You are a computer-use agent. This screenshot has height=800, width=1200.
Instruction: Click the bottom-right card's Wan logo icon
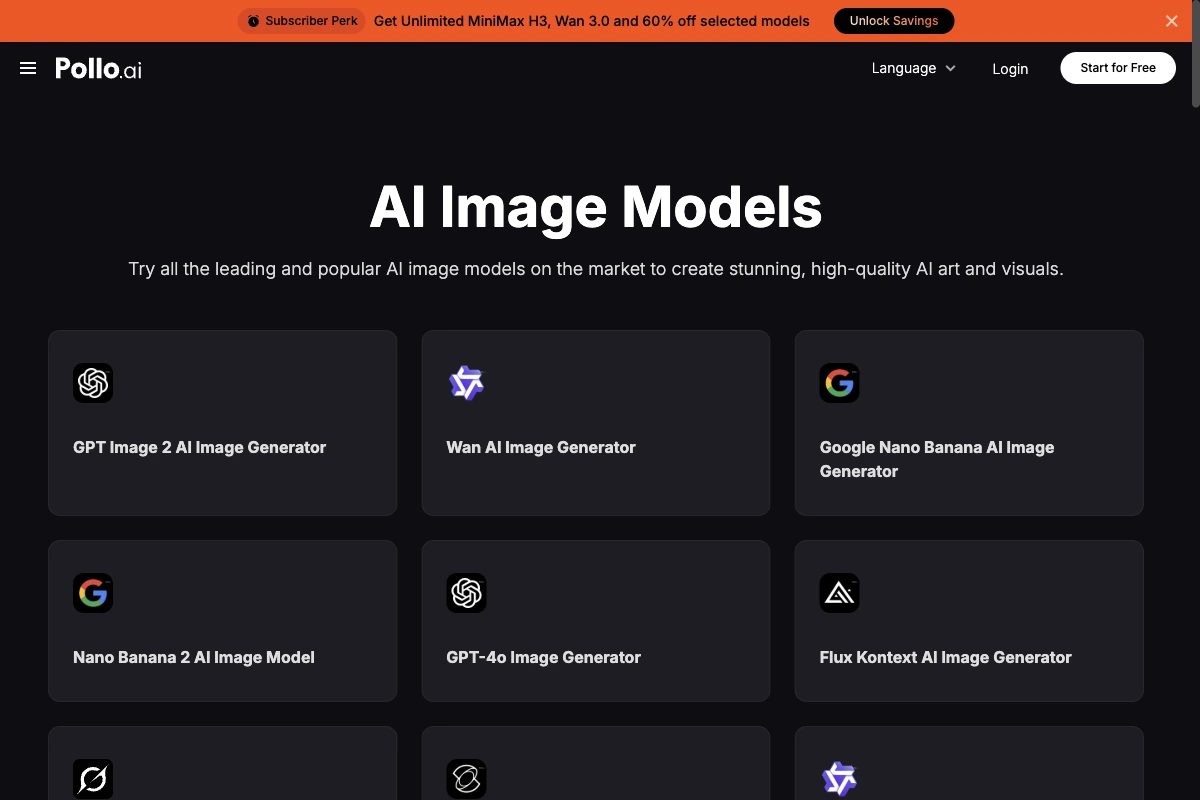[839, 779]
